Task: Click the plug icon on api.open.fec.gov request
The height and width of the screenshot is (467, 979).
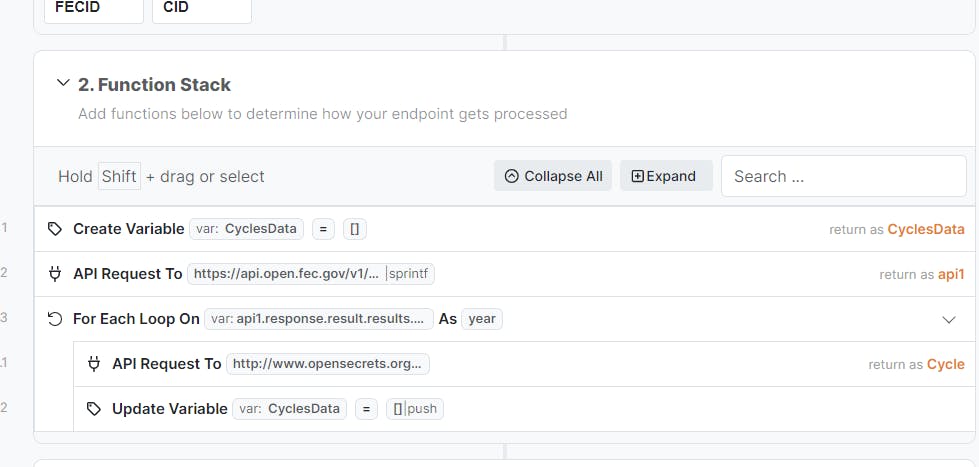Action: coord(55,274)
